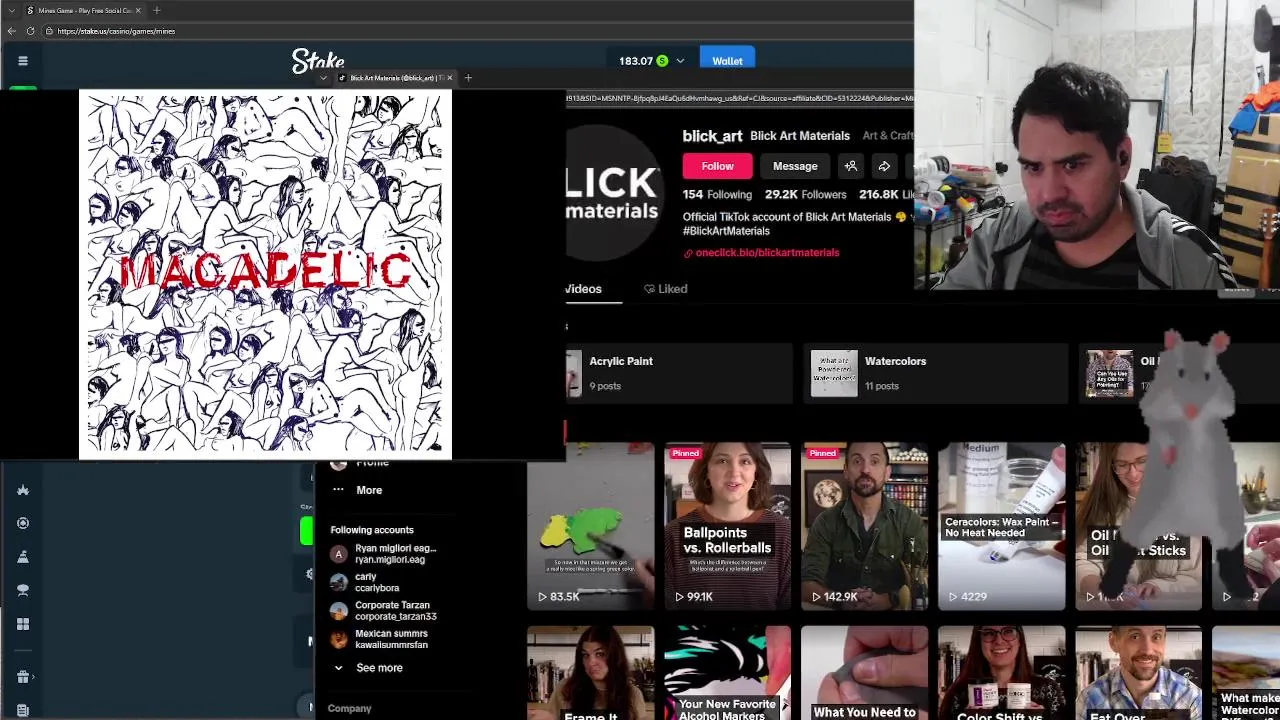The height and width of the screenshot is (720, 1280).
Task: Share the blick_art profile
Action: click(x=884, y=166)
